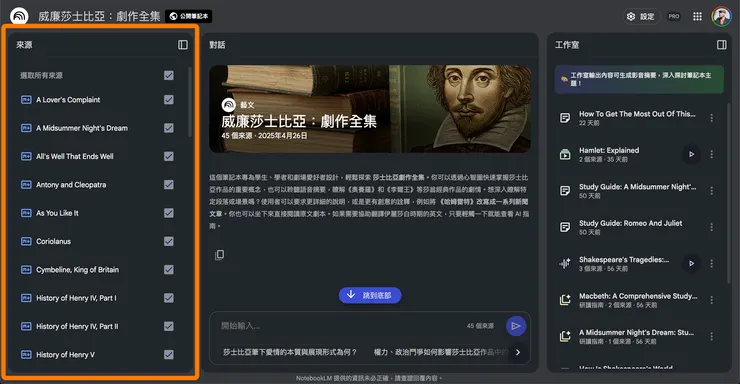Viewport: 740px width, 384px height.
Task: Uncheck A Lover's Complaint source
Action: pyautogui.click(x=168, y=100)
